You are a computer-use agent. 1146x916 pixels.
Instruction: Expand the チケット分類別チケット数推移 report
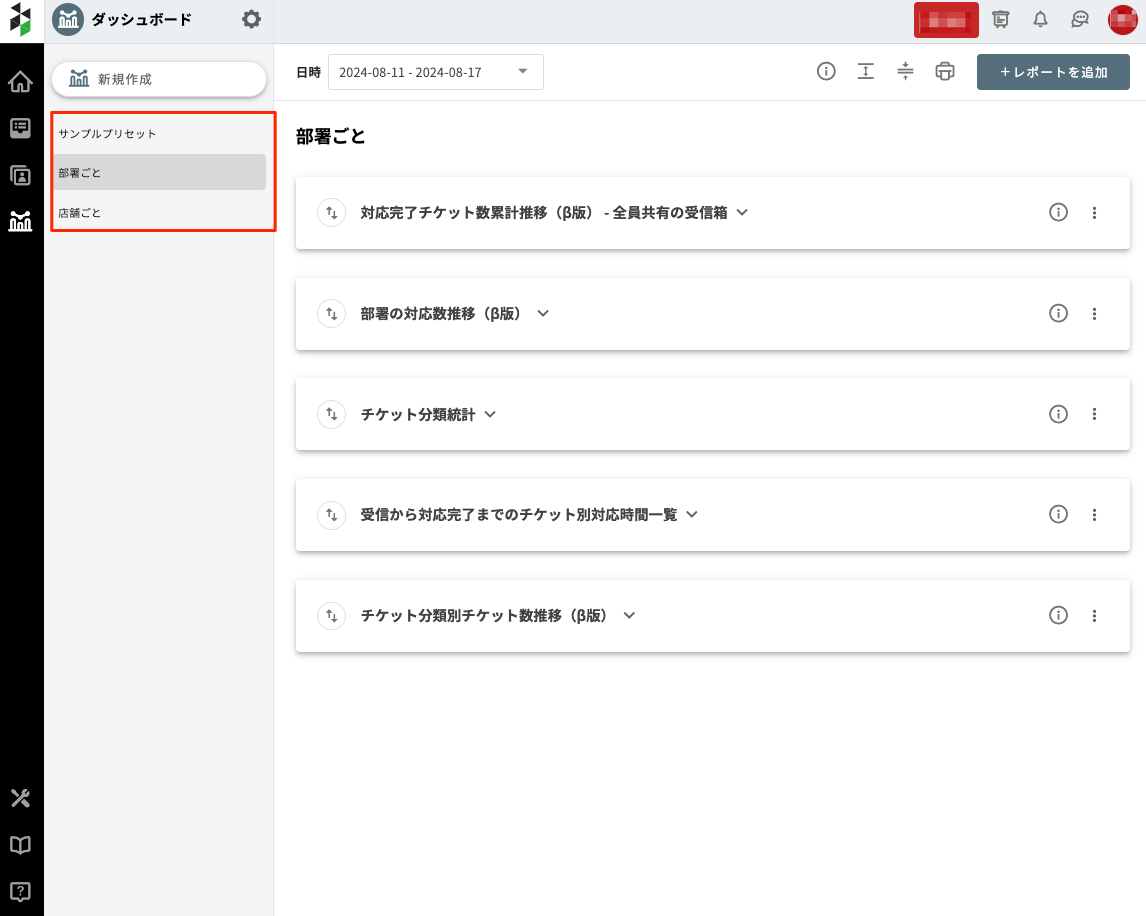[x=629, y=615]
